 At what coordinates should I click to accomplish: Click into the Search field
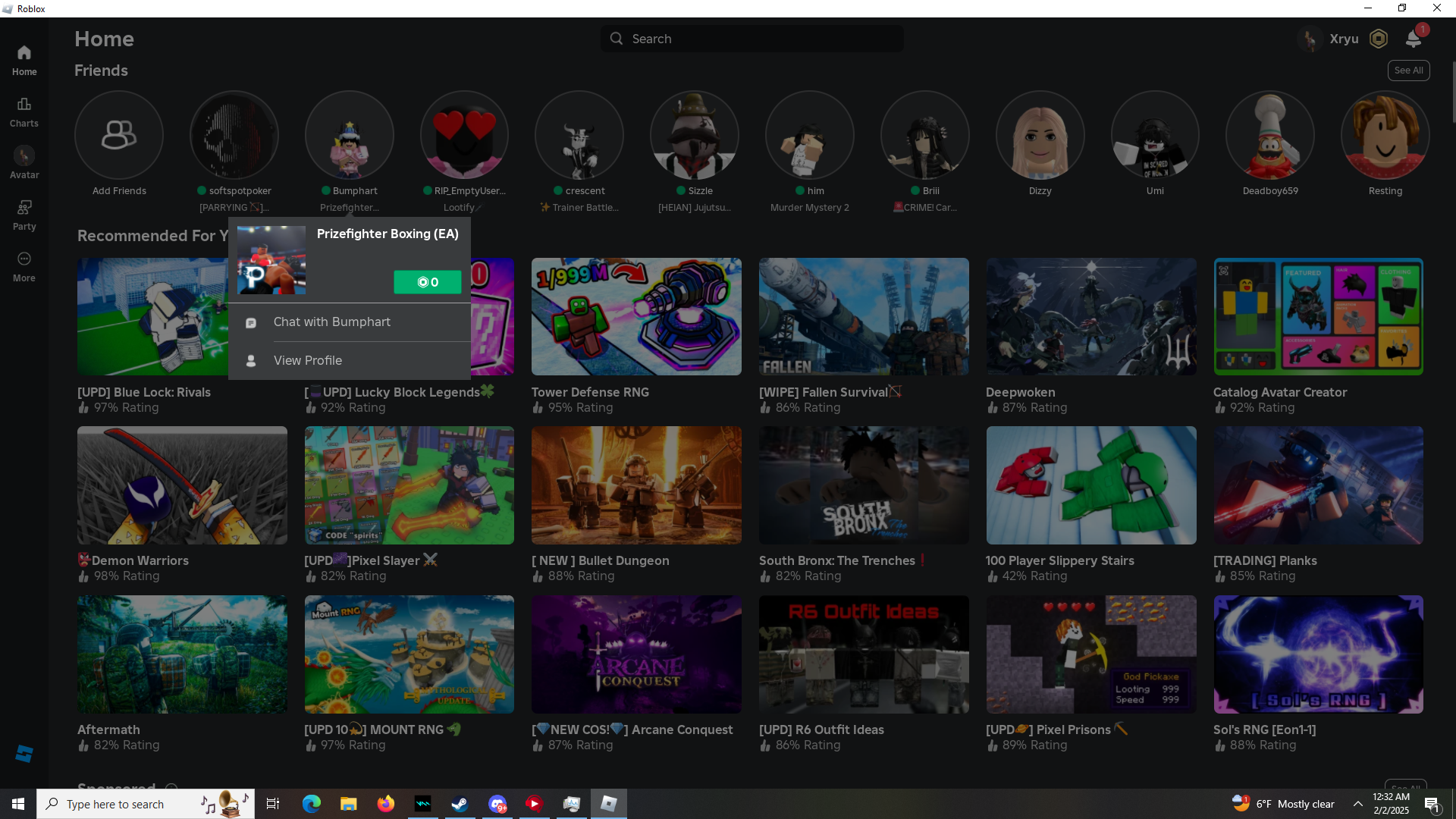752,39
